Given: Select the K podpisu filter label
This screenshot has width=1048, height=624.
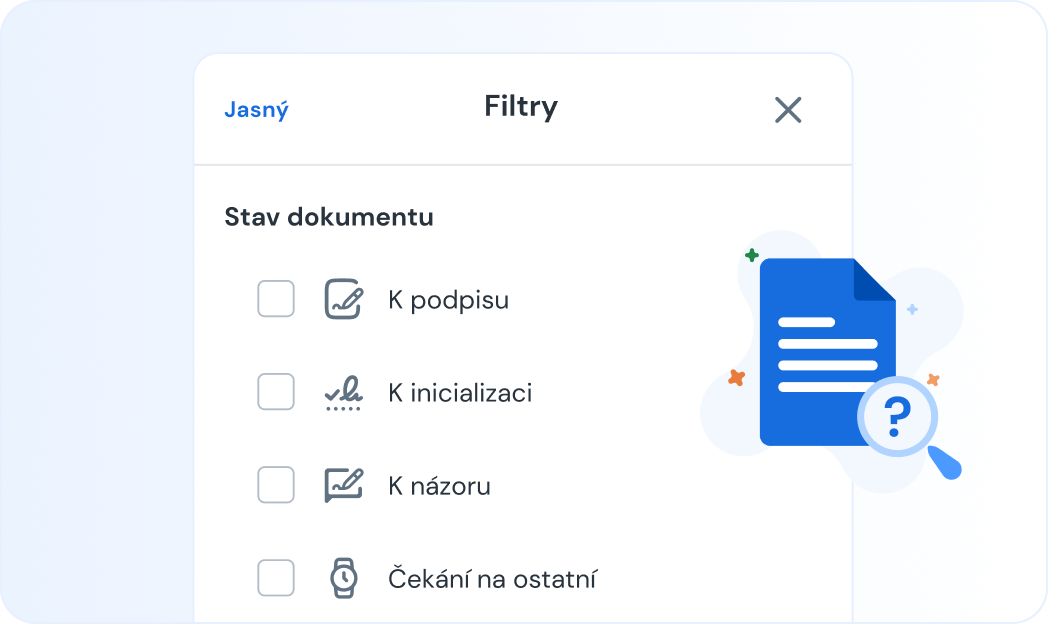Looking at the screenshot, I should (x=450, y=298).
